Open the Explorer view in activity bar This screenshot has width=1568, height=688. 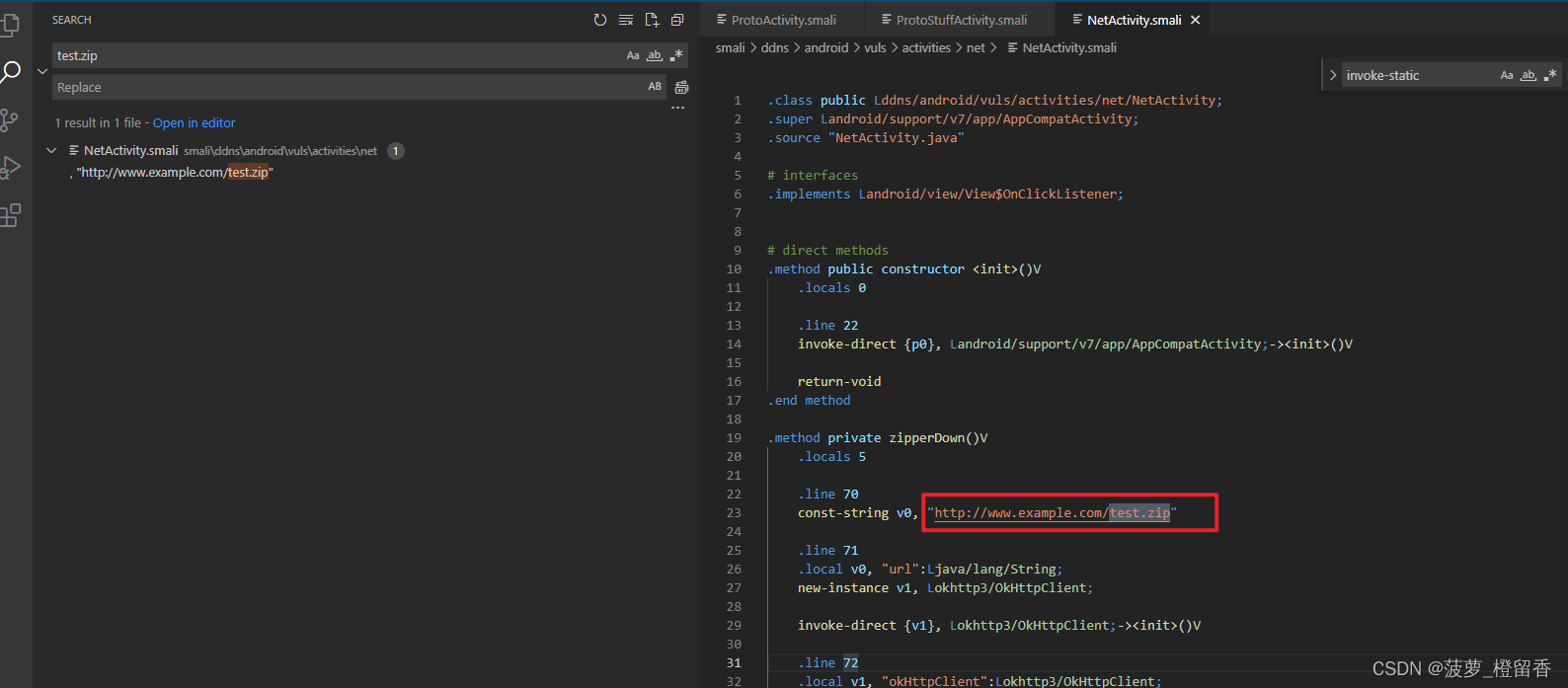(x=9, y=26)
